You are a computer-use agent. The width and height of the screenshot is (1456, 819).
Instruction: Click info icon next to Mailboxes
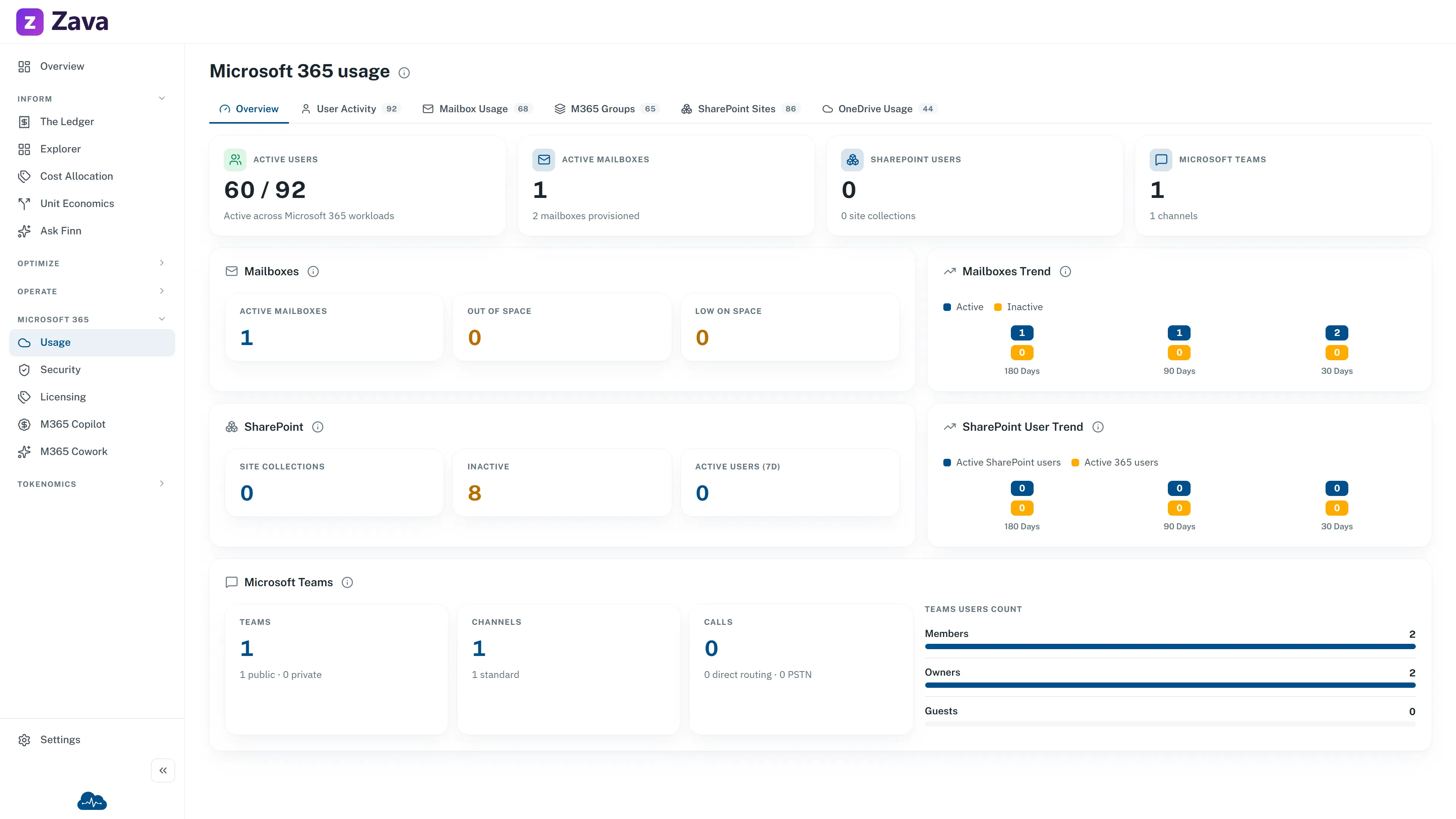tap(313, 271)
